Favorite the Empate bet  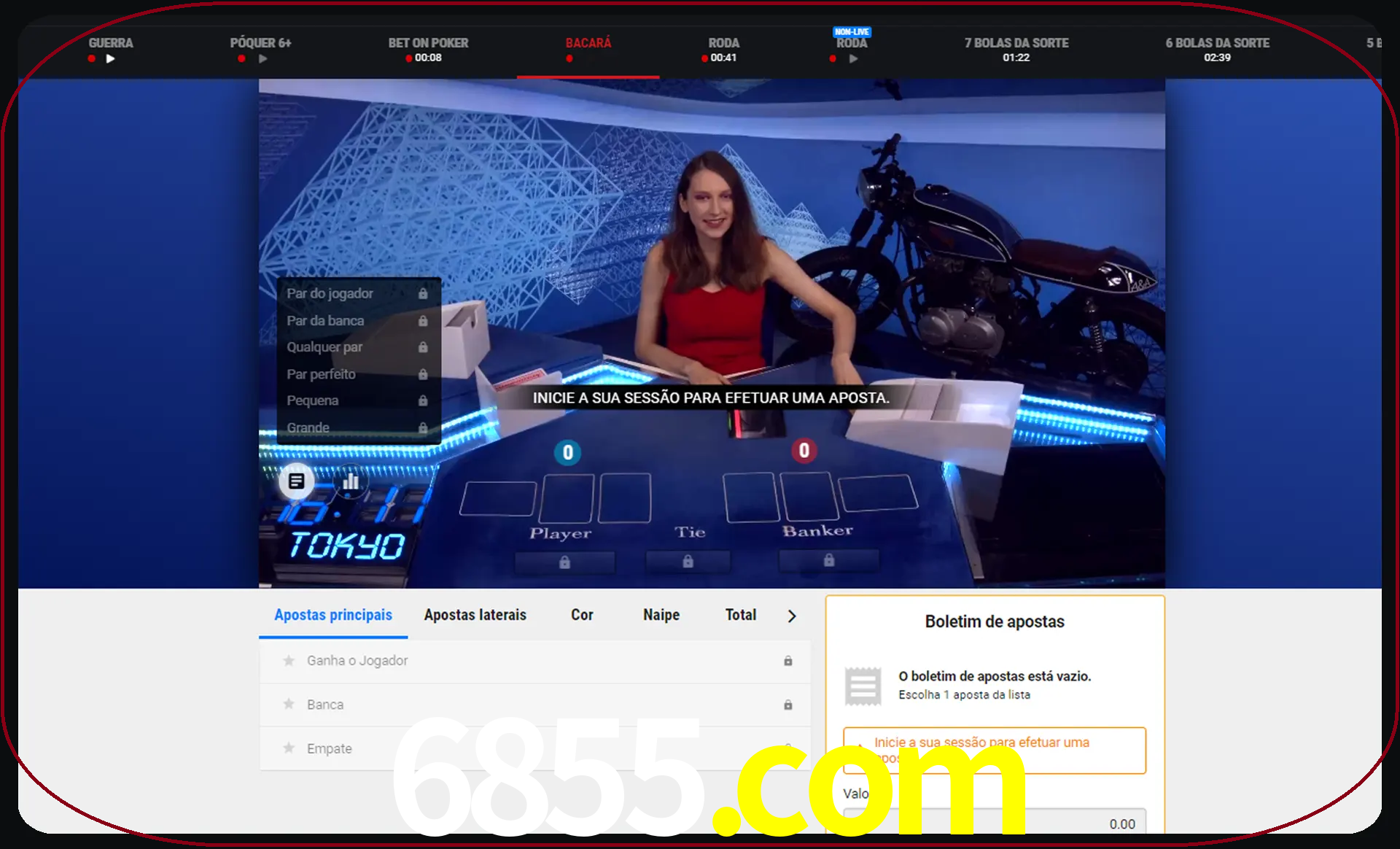(289, 748)
